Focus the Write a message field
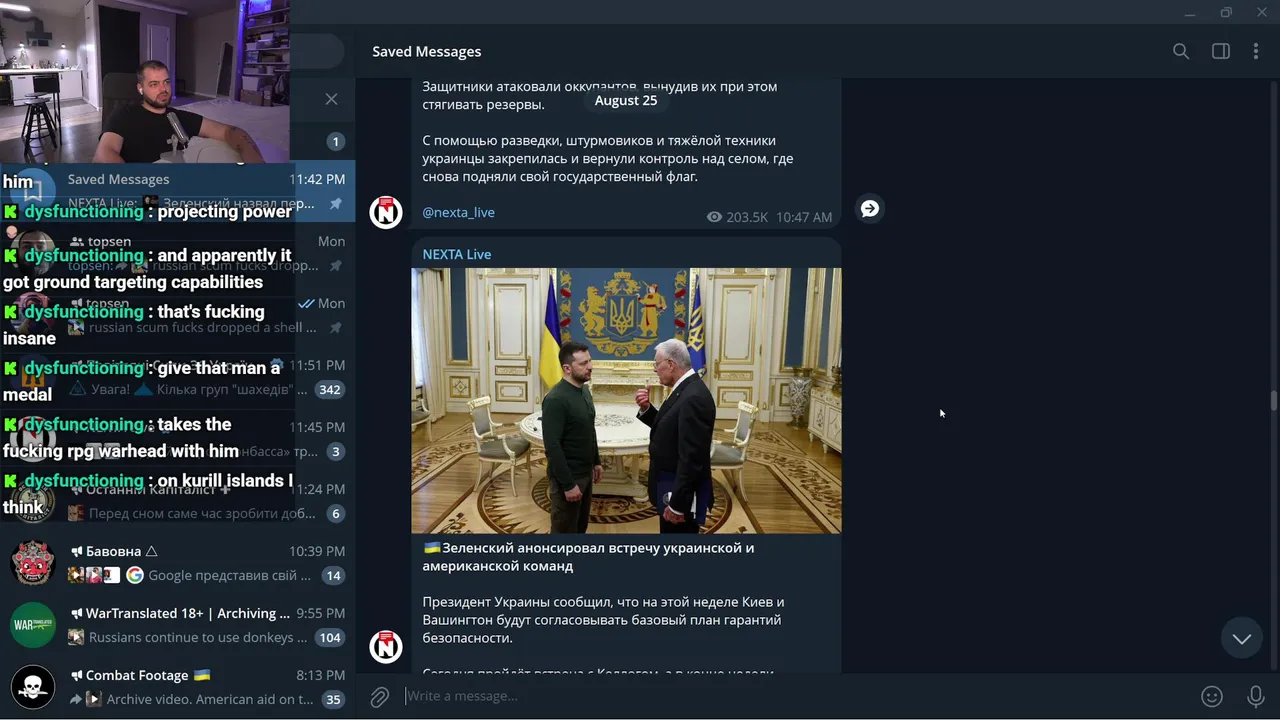This screenshot has height=720, width=1280. click(795, 696)
